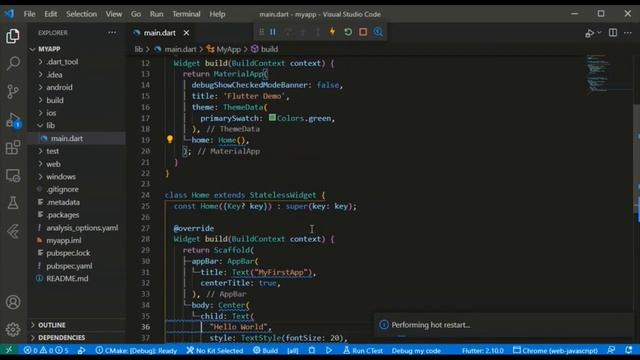Open the File menu

(x=29, y=14)
